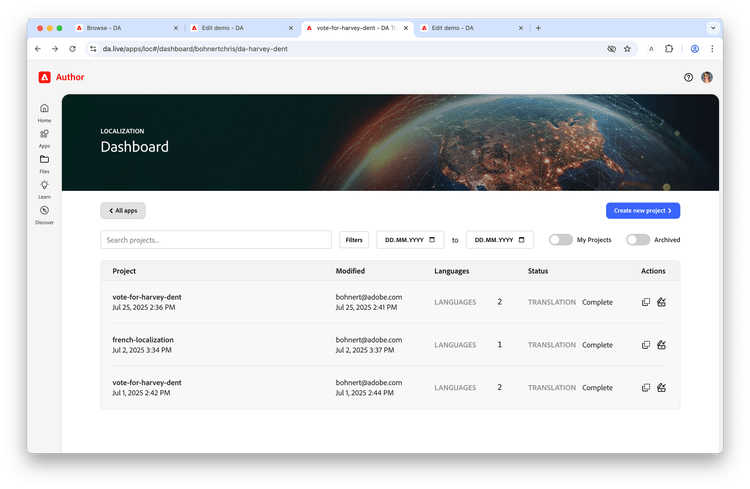
Task: Open the Files folder icon in sidebar
Action: (x=44, y=159)
